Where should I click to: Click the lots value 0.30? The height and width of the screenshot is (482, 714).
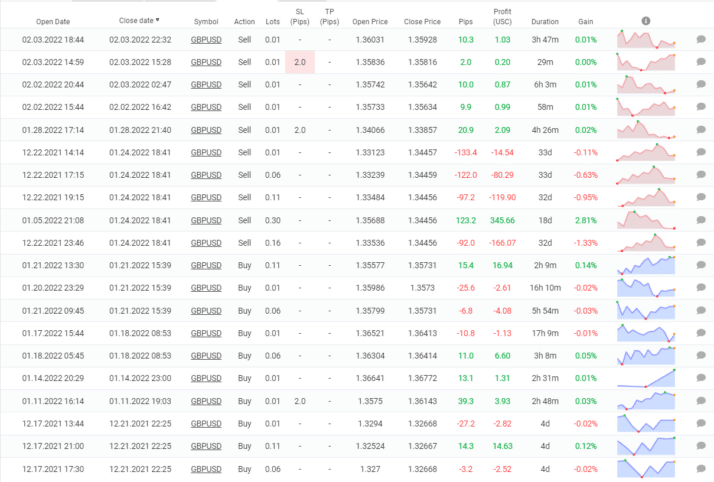(273, 220)
